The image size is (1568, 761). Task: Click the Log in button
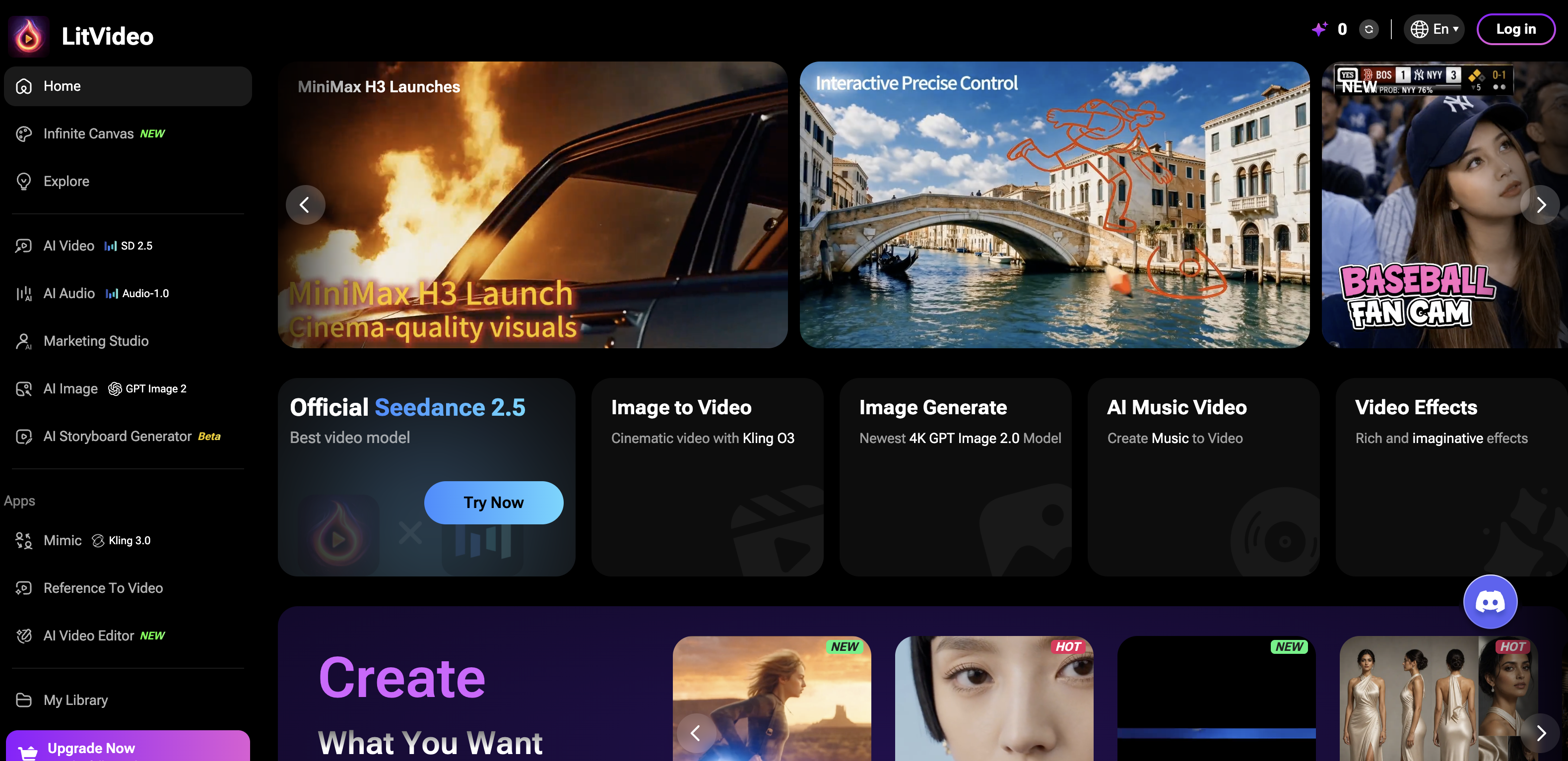1516,29
